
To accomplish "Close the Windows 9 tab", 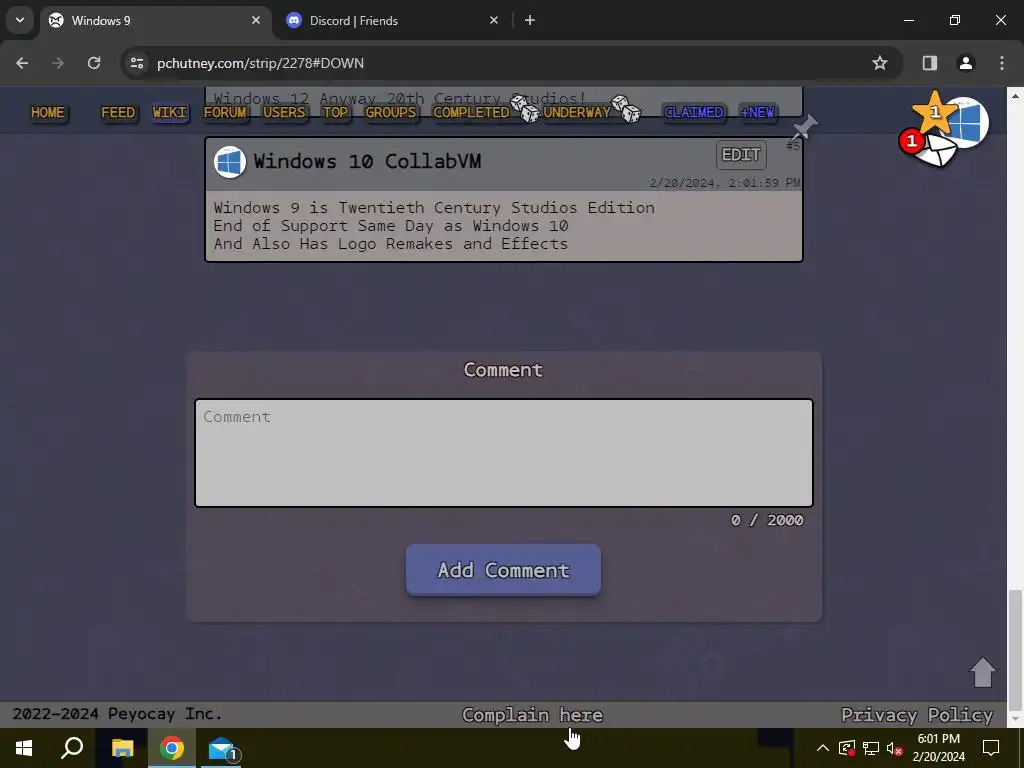I will [x=256, y=20].
